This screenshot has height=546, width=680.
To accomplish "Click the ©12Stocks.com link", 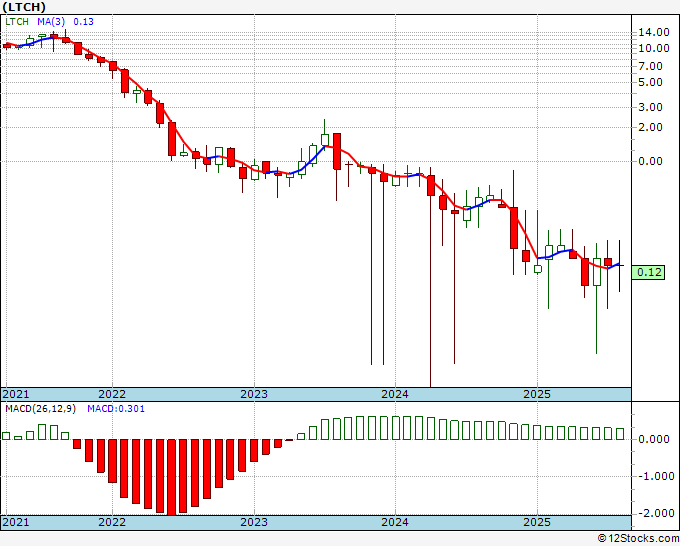I will 638,539.
